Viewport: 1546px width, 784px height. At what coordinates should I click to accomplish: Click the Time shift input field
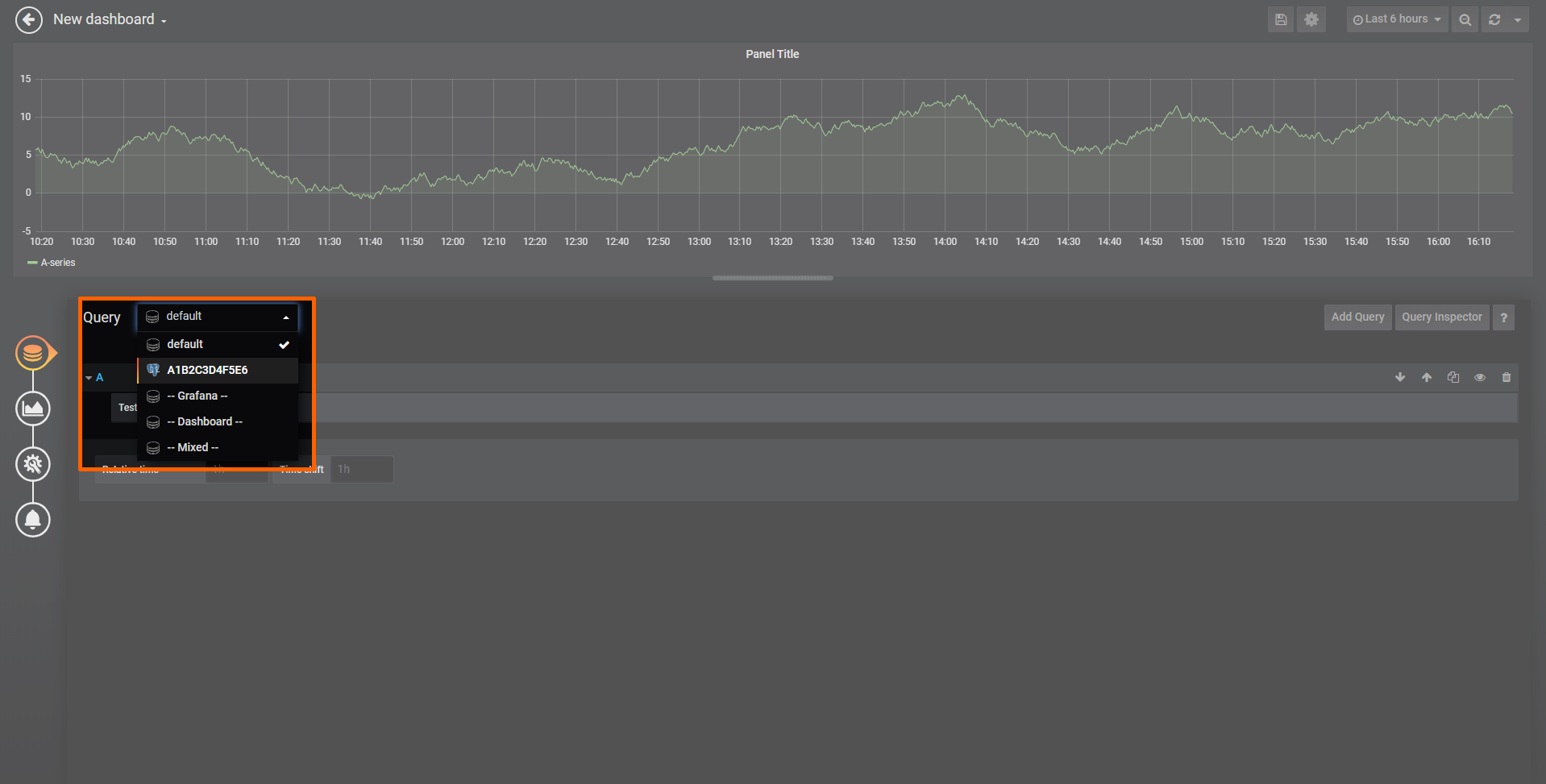point(361,469)
